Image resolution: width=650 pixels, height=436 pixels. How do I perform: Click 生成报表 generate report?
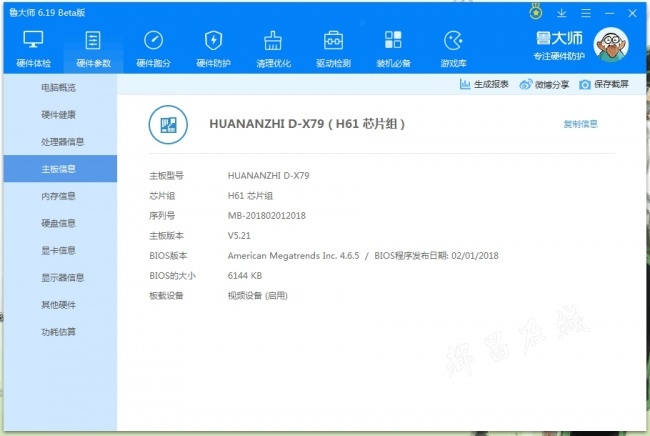pos(484,84)
